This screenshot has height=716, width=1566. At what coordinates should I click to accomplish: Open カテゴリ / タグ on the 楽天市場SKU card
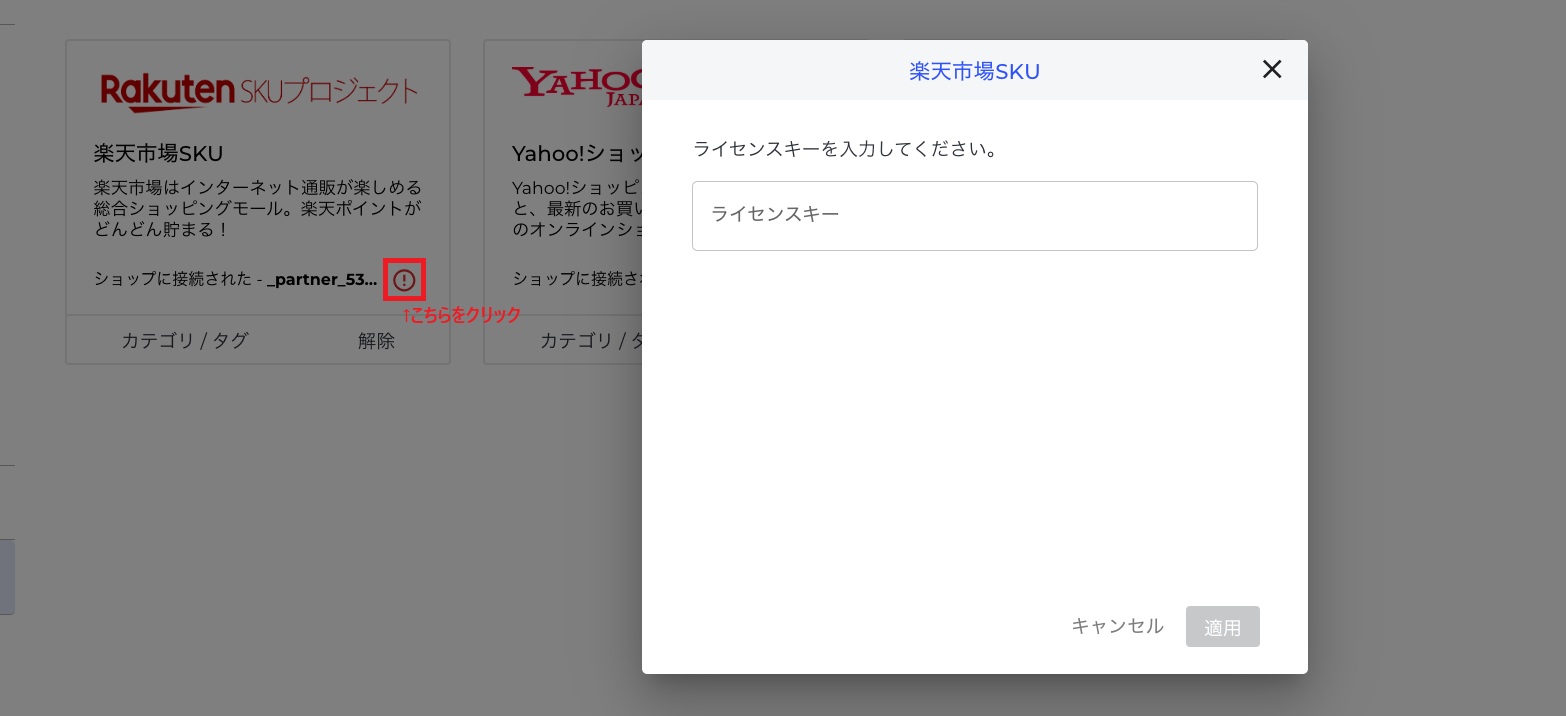pyautogui.click(x=185, y=340)
